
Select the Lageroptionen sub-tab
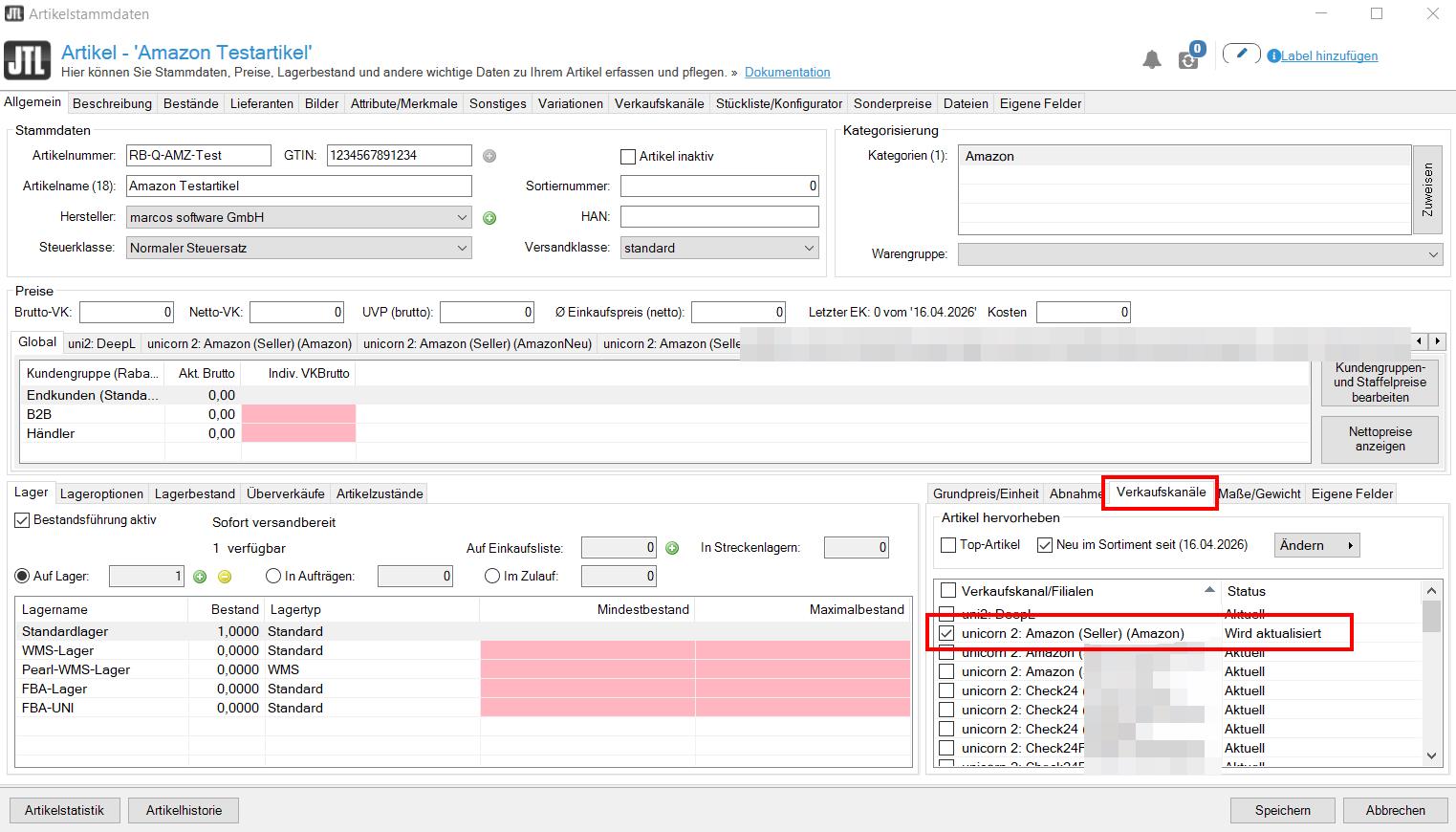click(x=101, y=493)
